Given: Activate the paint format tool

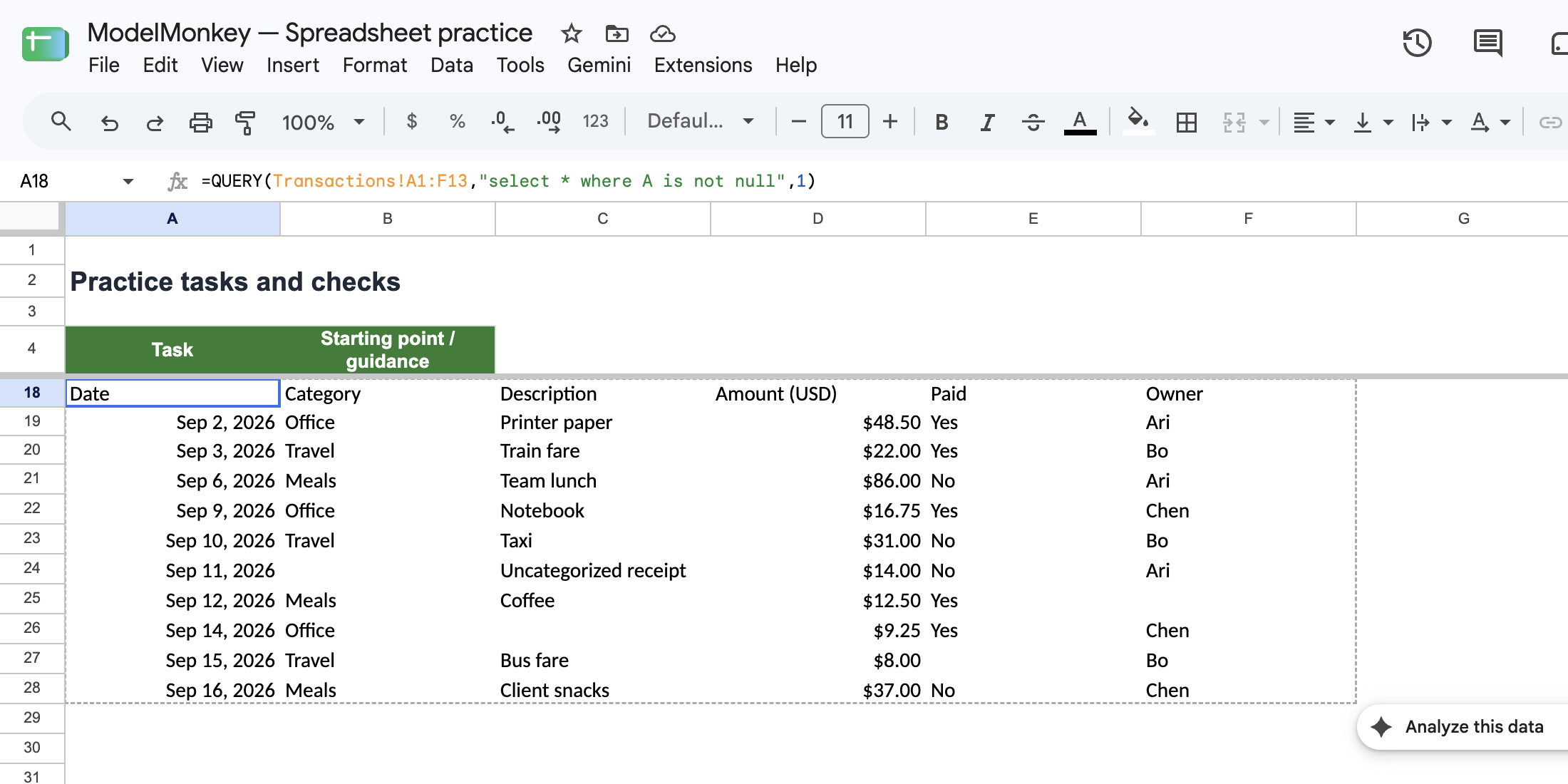Looking at the screenshot, I should click(x=246, y=122).
